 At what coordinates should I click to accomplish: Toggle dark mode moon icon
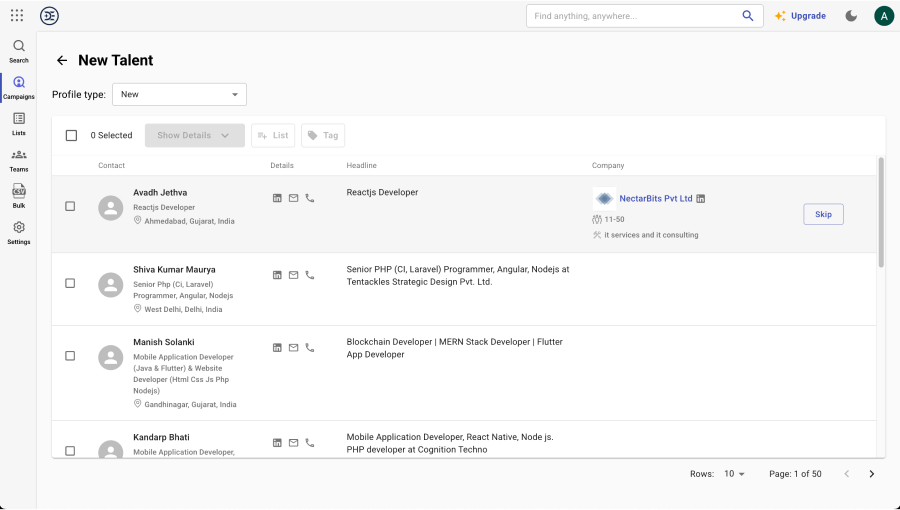851,15
